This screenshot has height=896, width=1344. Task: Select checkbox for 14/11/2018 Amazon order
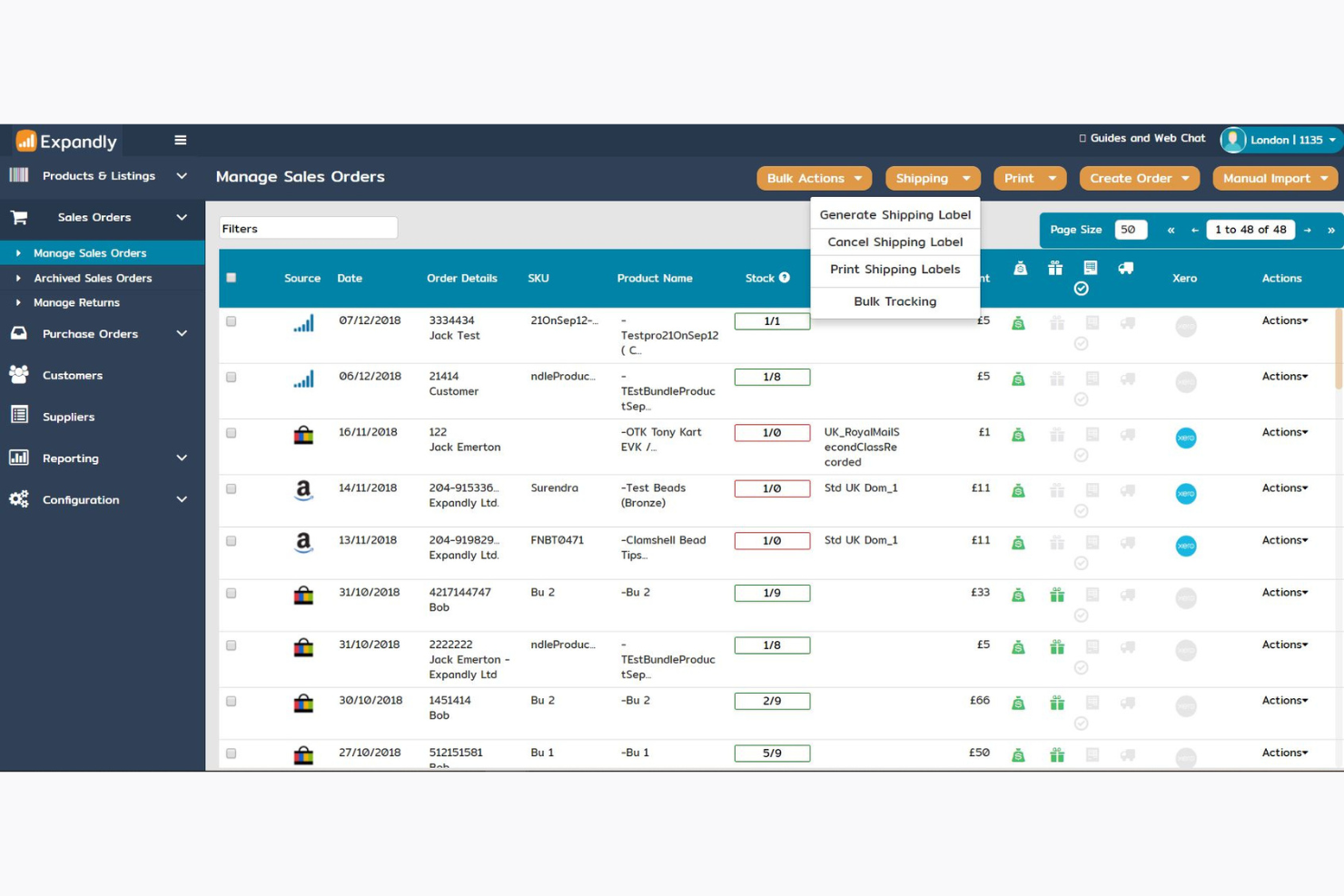(231, 488)
